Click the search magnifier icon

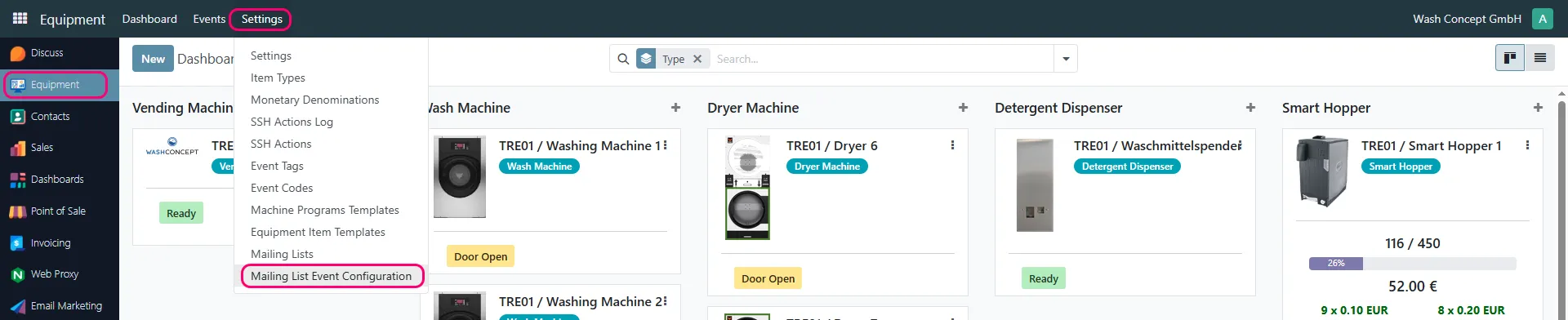pyautogui.click(x=623, y=59)
